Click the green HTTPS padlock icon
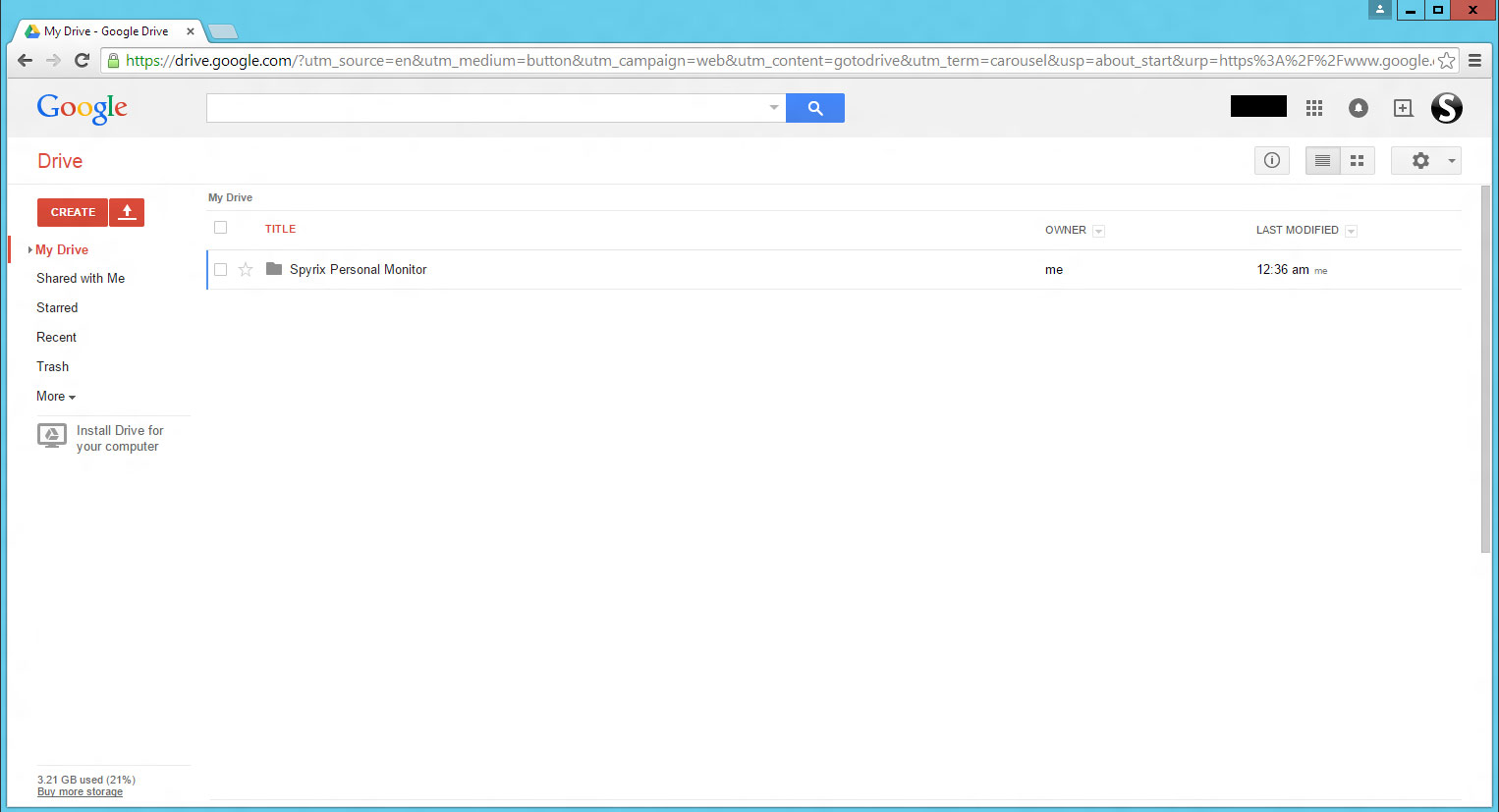Viewport: 1499px width, 812px height. 113,61
